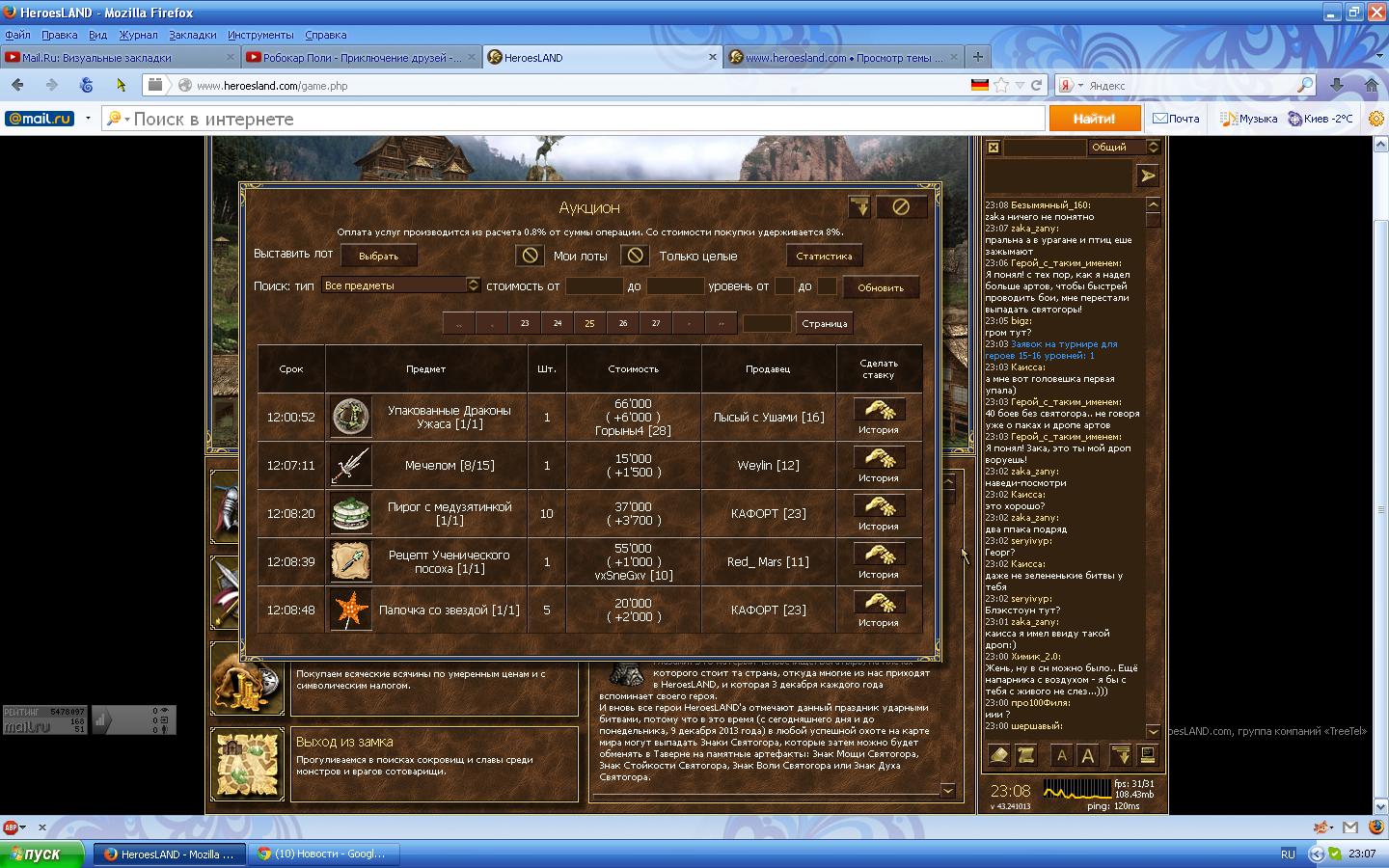Screen dimensions: 1389x868
Task: Toggle the 'Мои лоты' filter
Action: [529, 256]
